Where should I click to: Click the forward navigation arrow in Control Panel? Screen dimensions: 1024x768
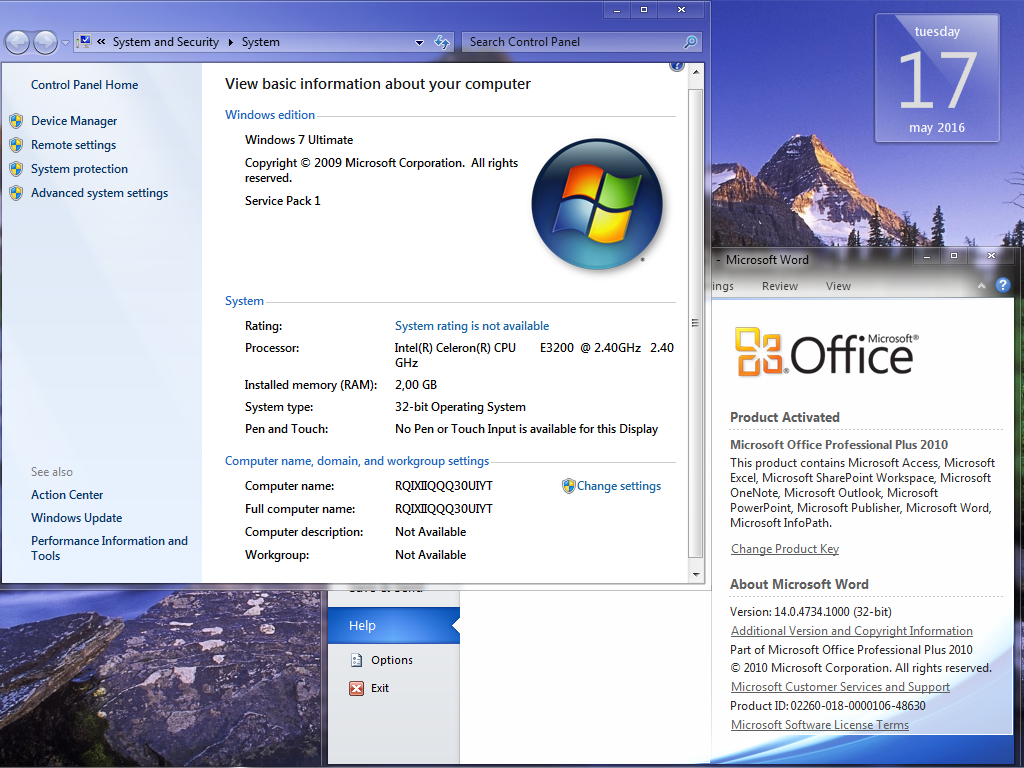point(45,42)
